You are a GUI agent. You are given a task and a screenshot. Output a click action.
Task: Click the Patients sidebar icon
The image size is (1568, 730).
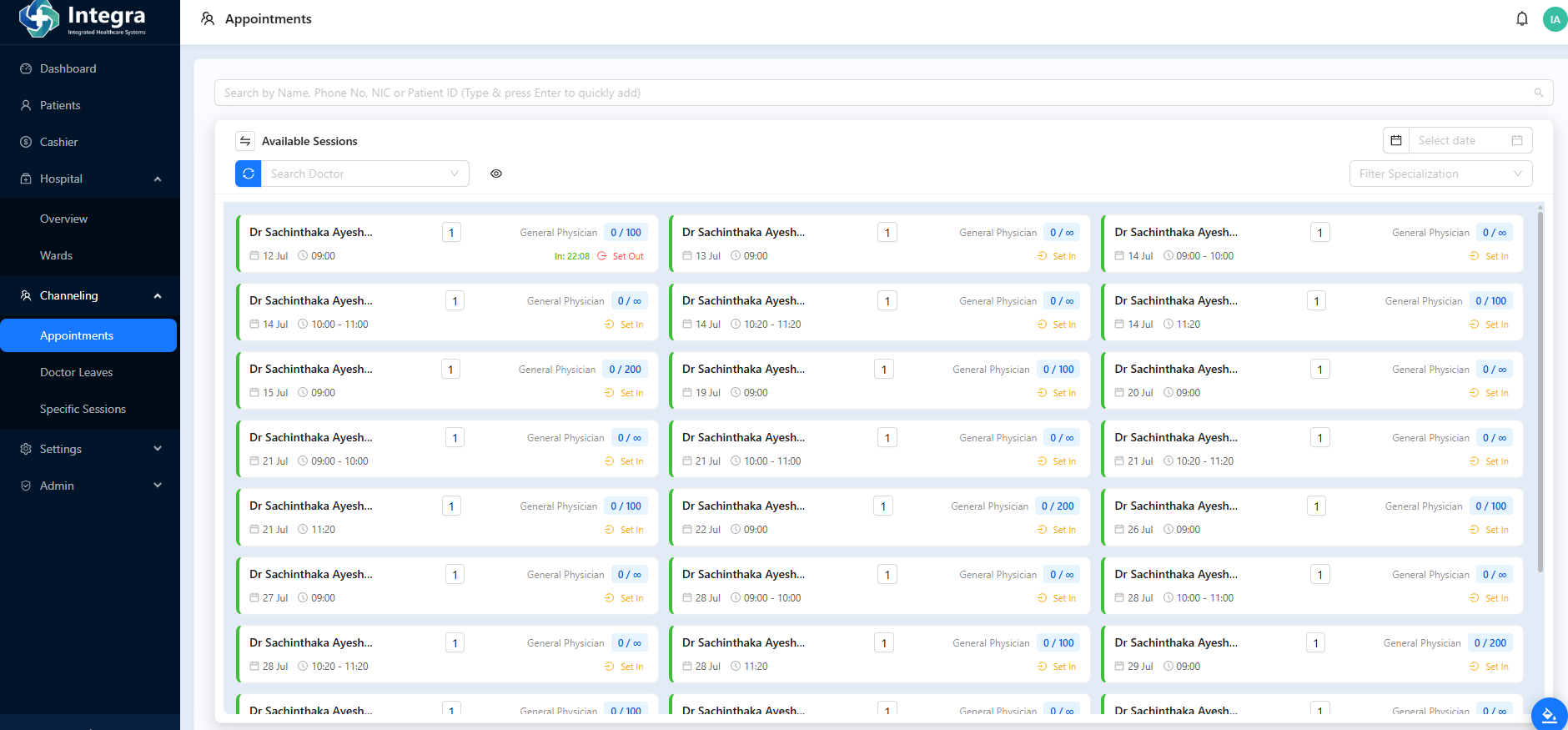(x=26, y=105)
